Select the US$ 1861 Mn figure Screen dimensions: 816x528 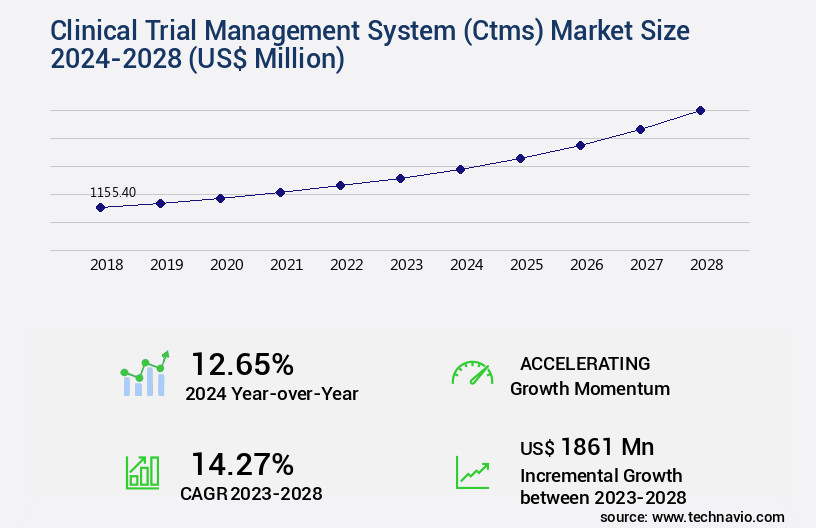click(587, 447)
